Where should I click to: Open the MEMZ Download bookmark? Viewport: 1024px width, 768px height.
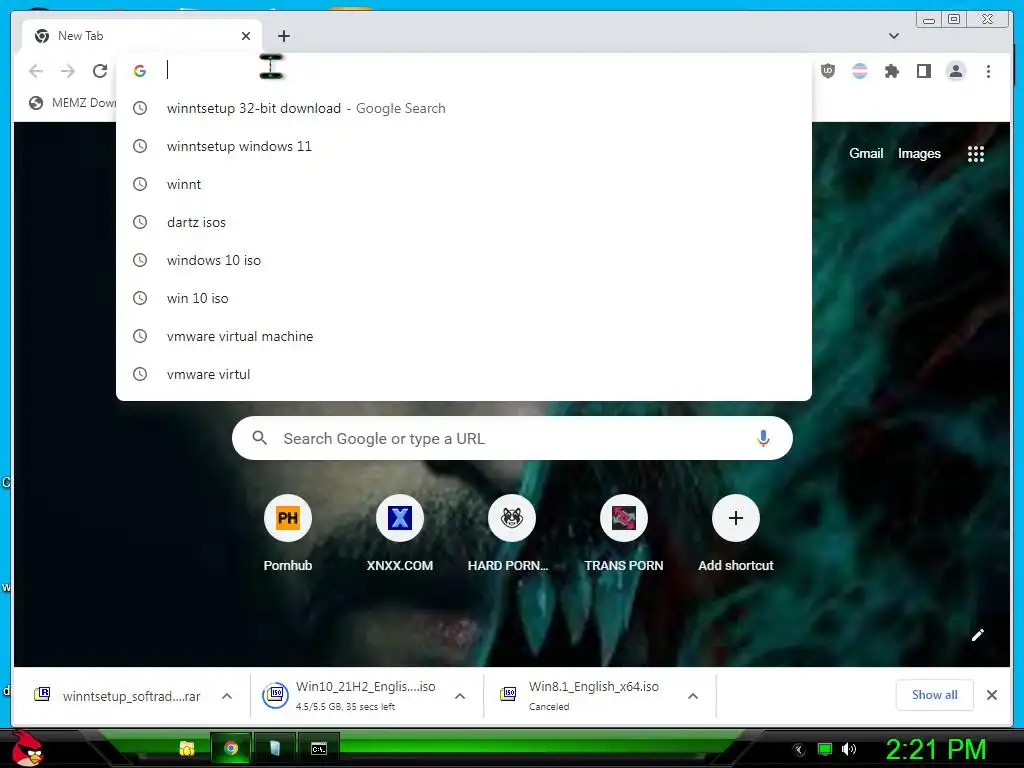72,103
